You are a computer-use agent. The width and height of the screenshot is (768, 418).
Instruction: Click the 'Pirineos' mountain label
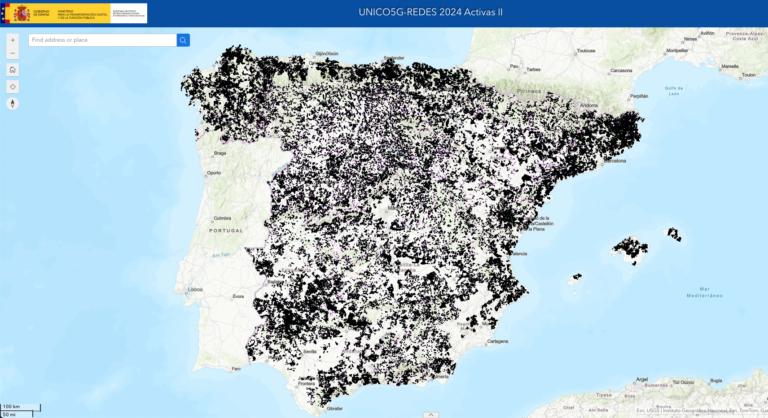tap(529, 91)
